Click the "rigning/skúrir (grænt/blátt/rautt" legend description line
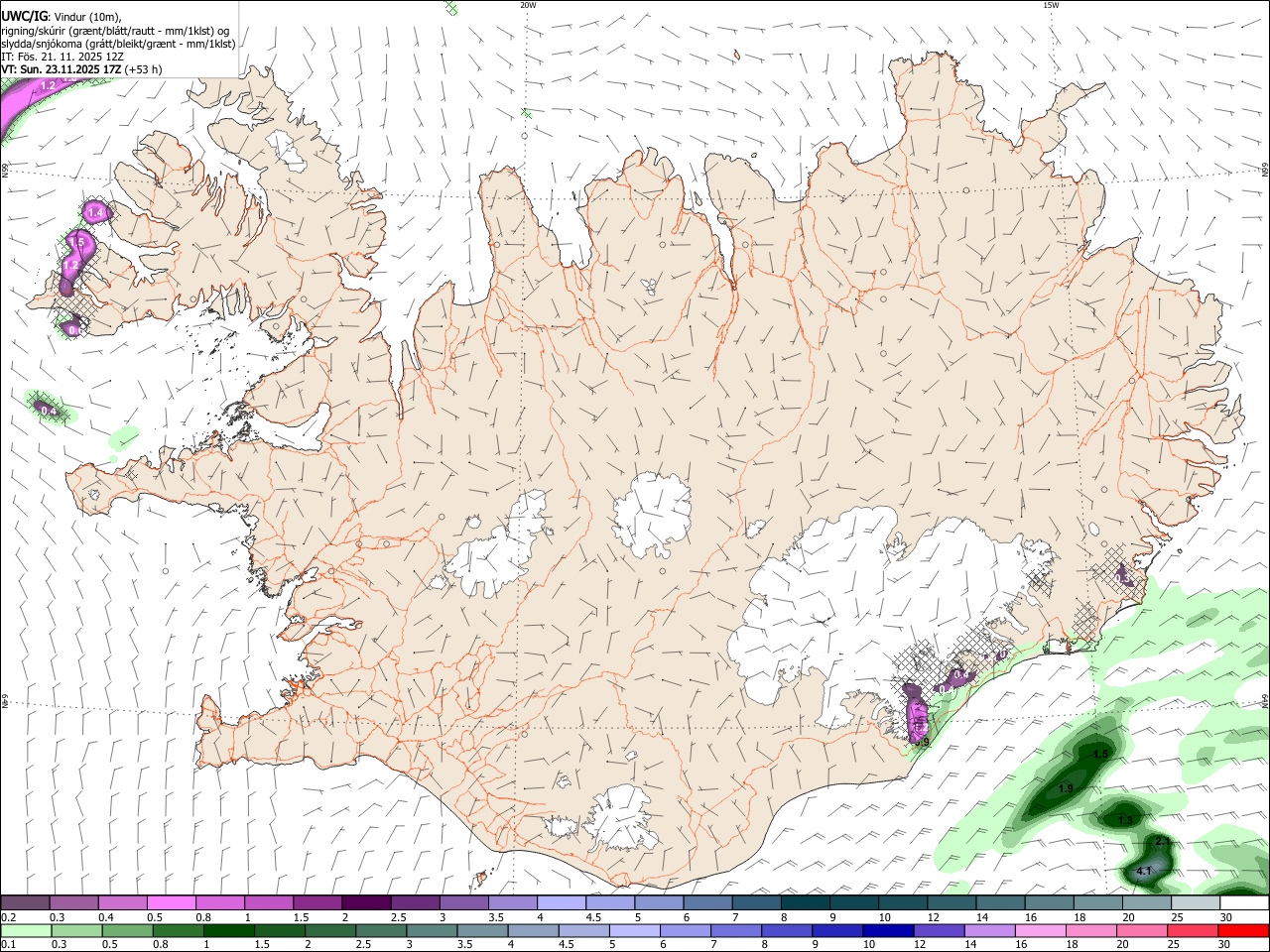Viewport: 1270px width, 952px height. (115, 30)
